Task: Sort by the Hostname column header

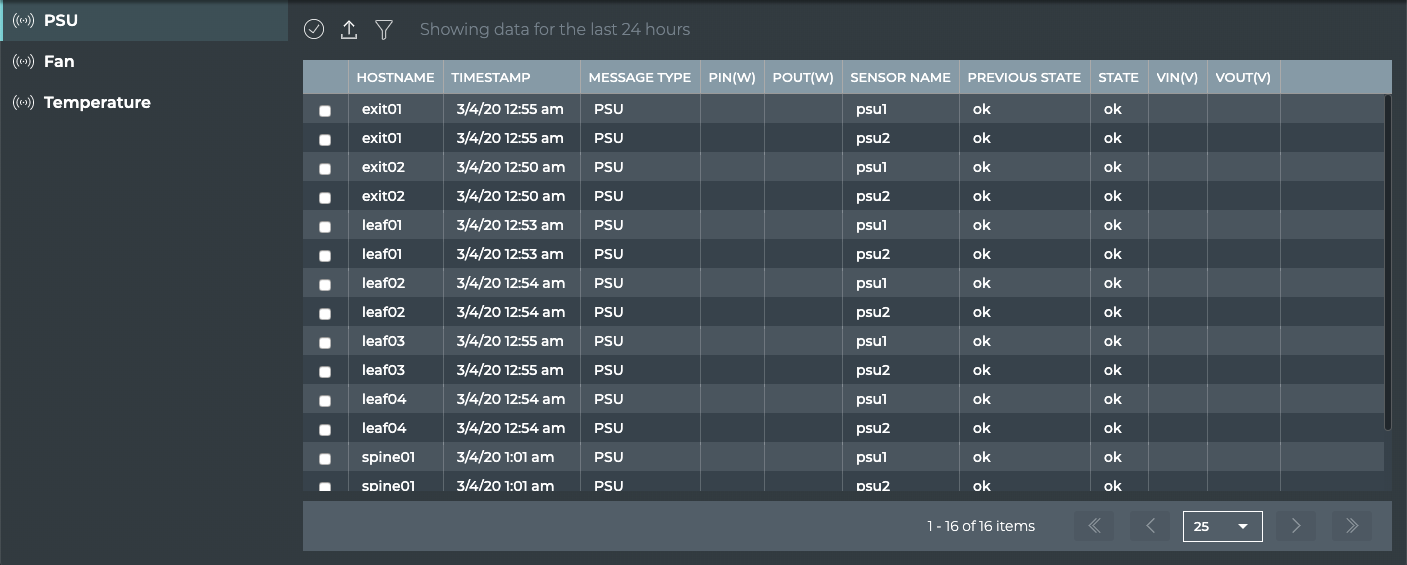Action: (395, 78)
